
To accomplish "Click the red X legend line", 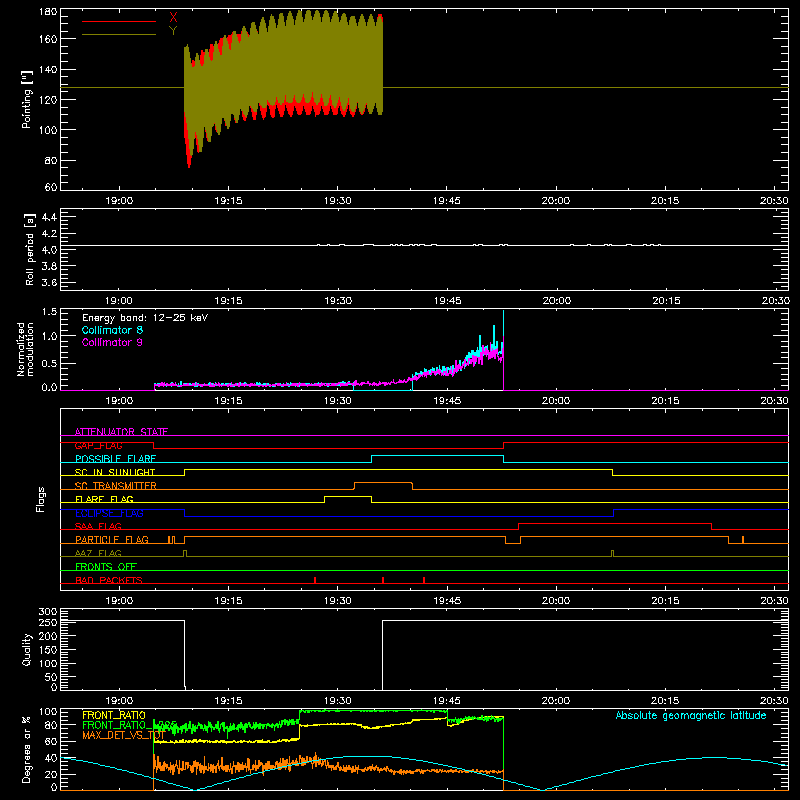I will click(119, 21).
